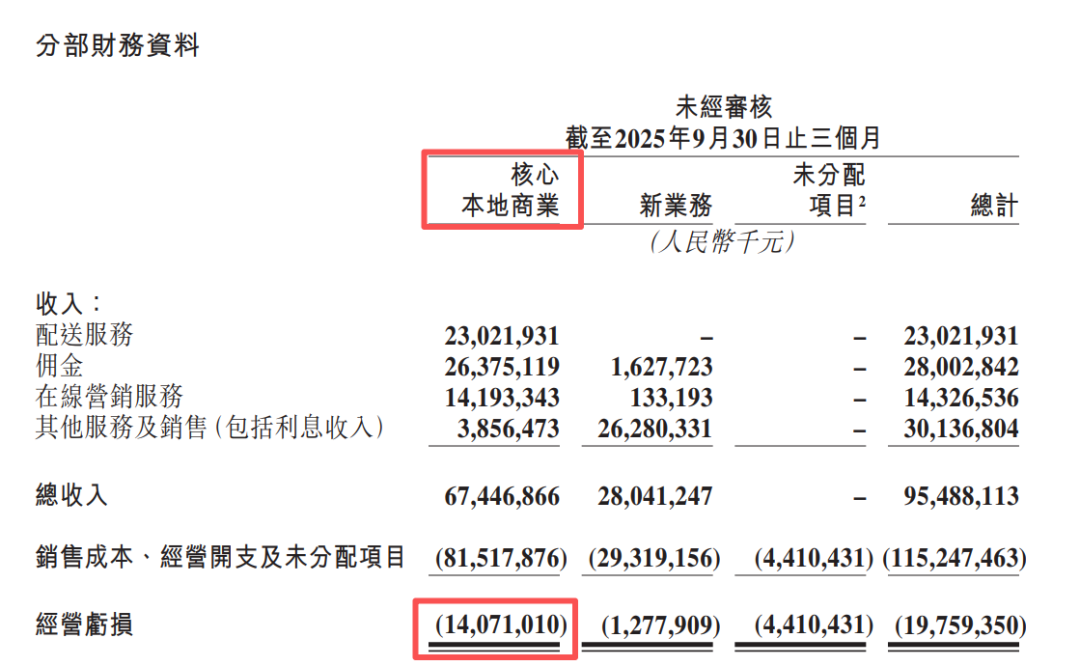Select the 總收入 row label
Image resolution: width=1080 pixels, height=666 pixels.
(x=71, y=495)
